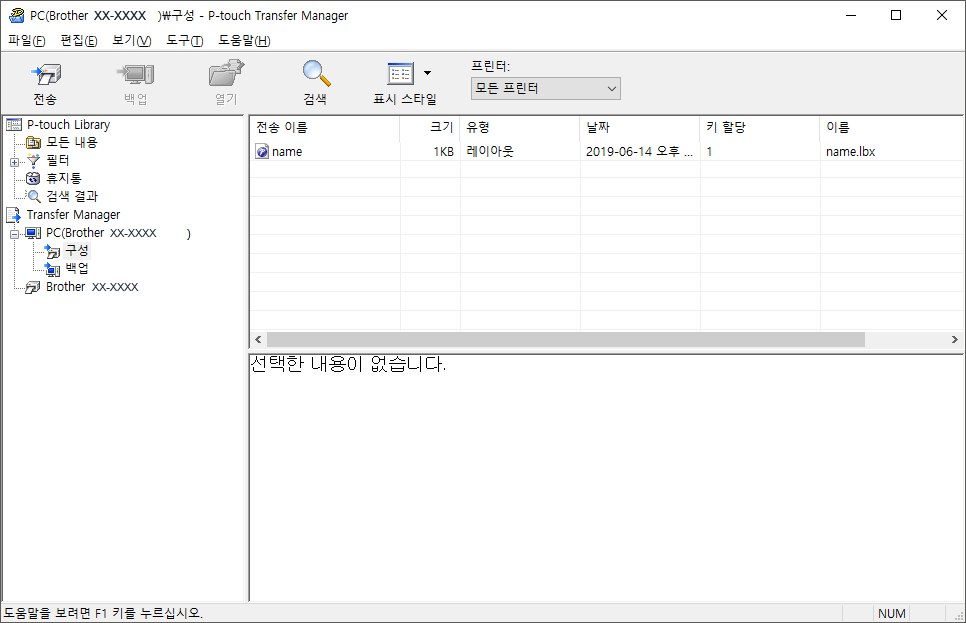Click the P-touch Library icon
Image resolution: width=966 pixels, height=623 pixels.
[14, 125]
